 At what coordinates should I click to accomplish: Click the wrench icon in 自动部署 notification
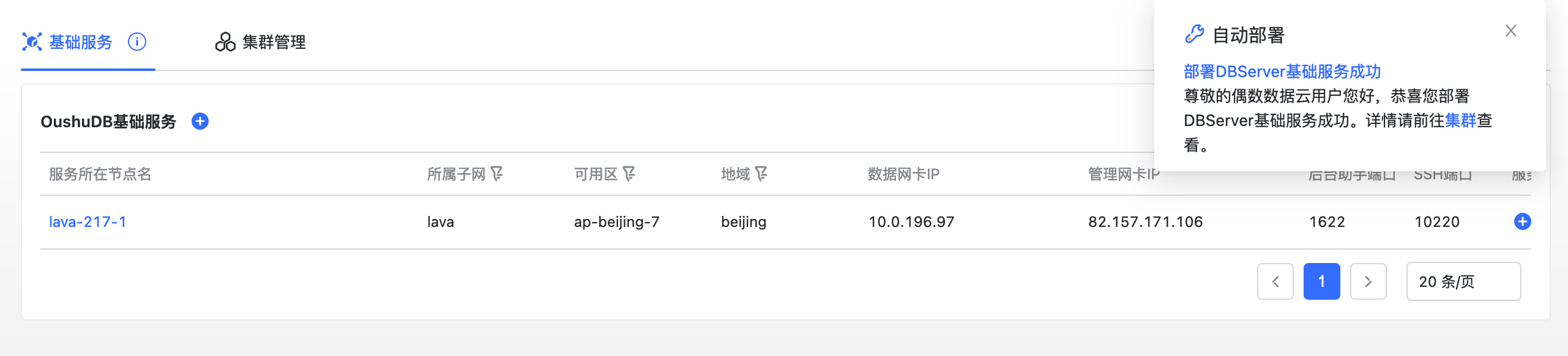(x=1194, y=34)
